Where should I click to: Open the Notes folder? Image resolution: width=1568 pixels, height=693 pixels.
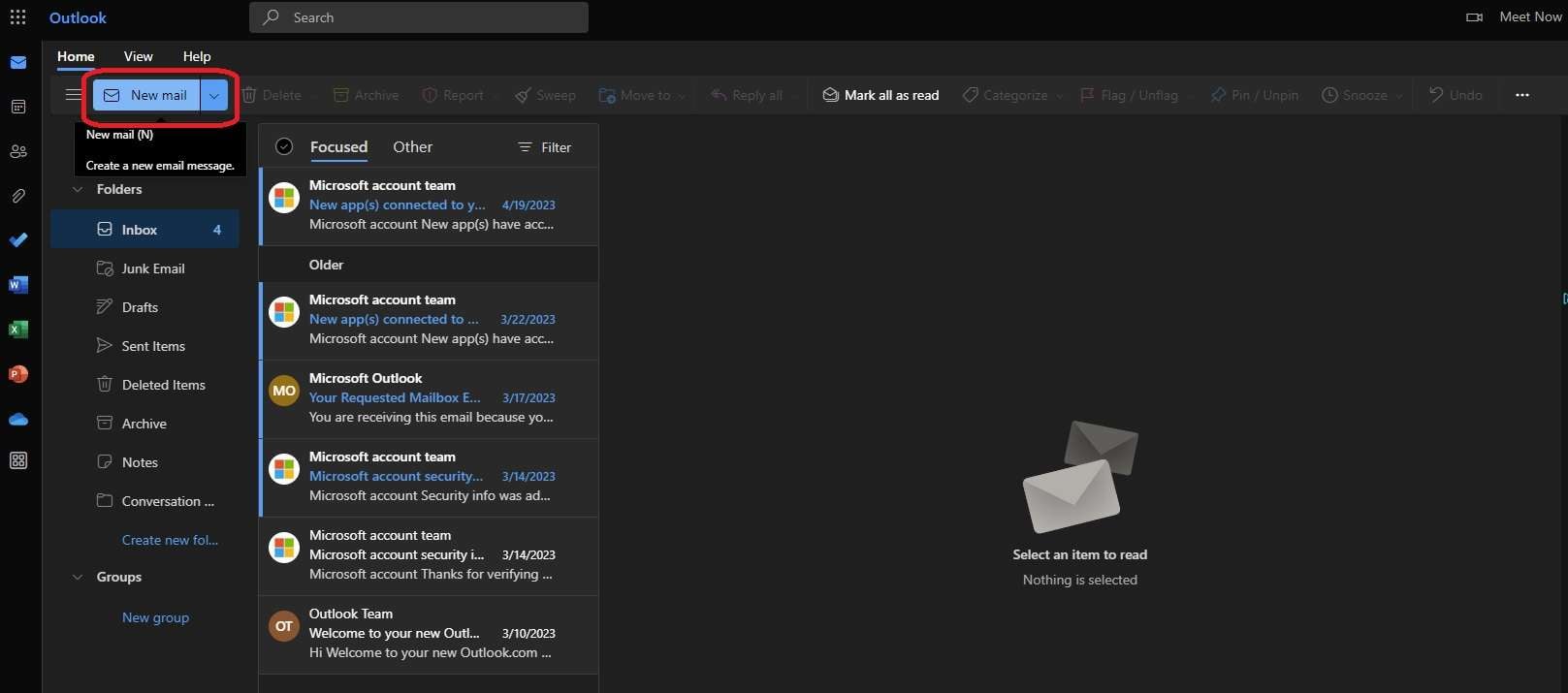[144, 462]
